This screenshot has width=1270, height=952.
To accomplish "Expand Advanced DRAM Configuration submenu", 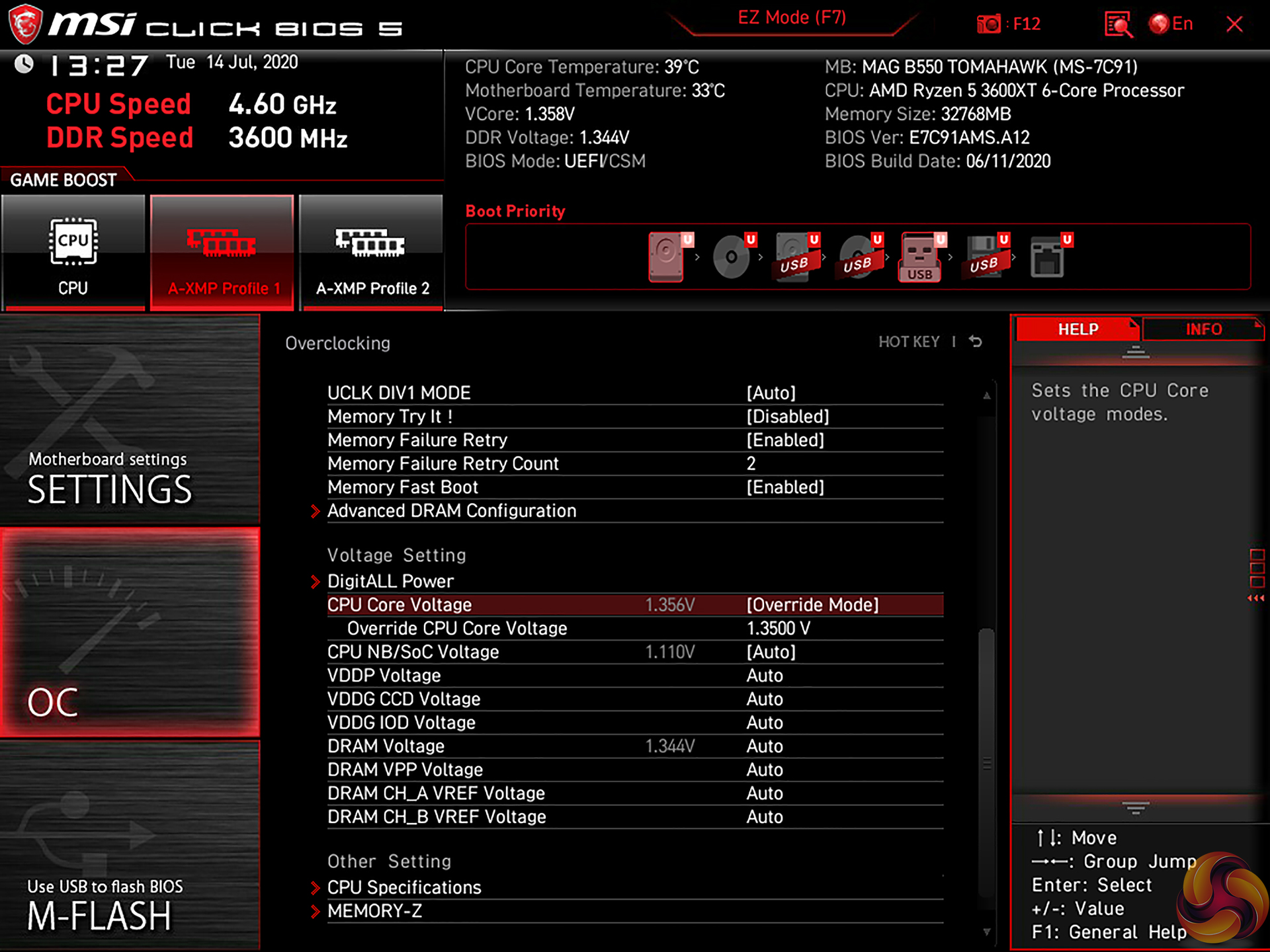I will [452, 511].
